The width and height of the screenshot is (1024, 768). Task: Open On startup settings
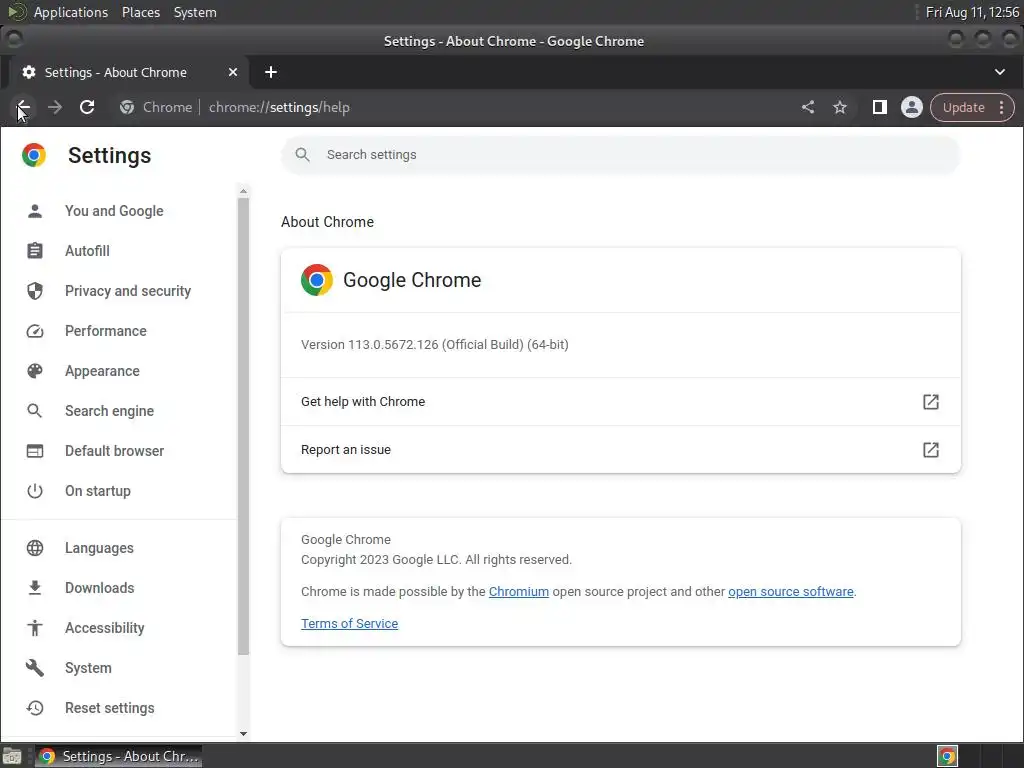98,491
